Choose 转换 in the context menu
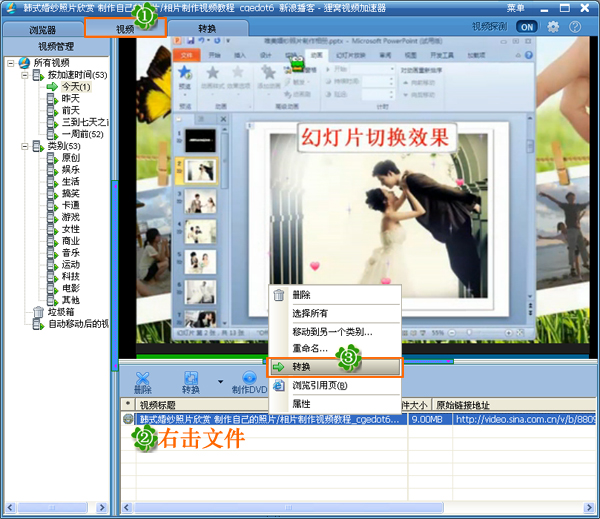600x519 pixels. (x=335, y=367)
